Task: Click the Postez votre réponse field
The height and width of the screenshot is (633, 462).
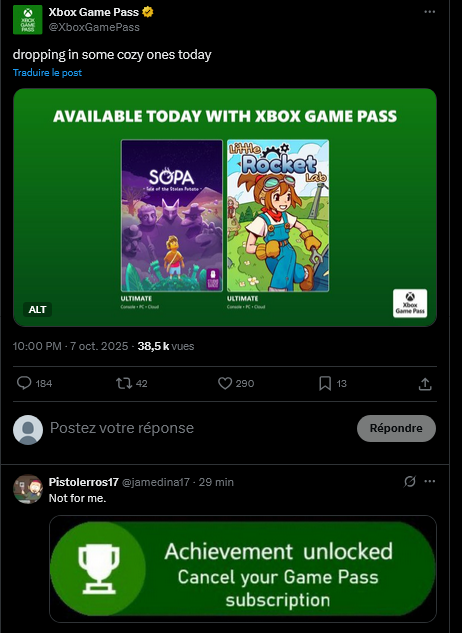Action: click(x=200, y=428)
